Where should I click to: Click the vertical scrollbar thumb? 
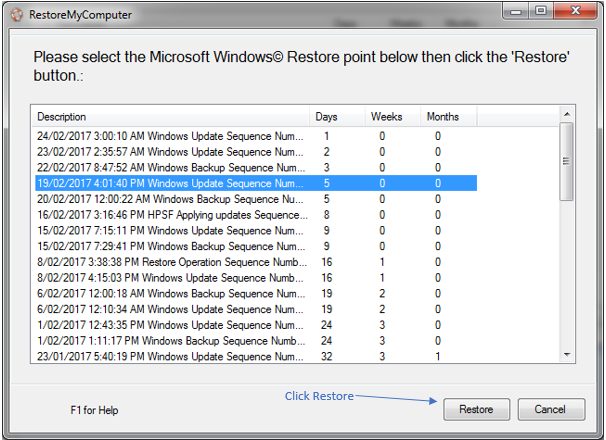[x=567, y=161]
